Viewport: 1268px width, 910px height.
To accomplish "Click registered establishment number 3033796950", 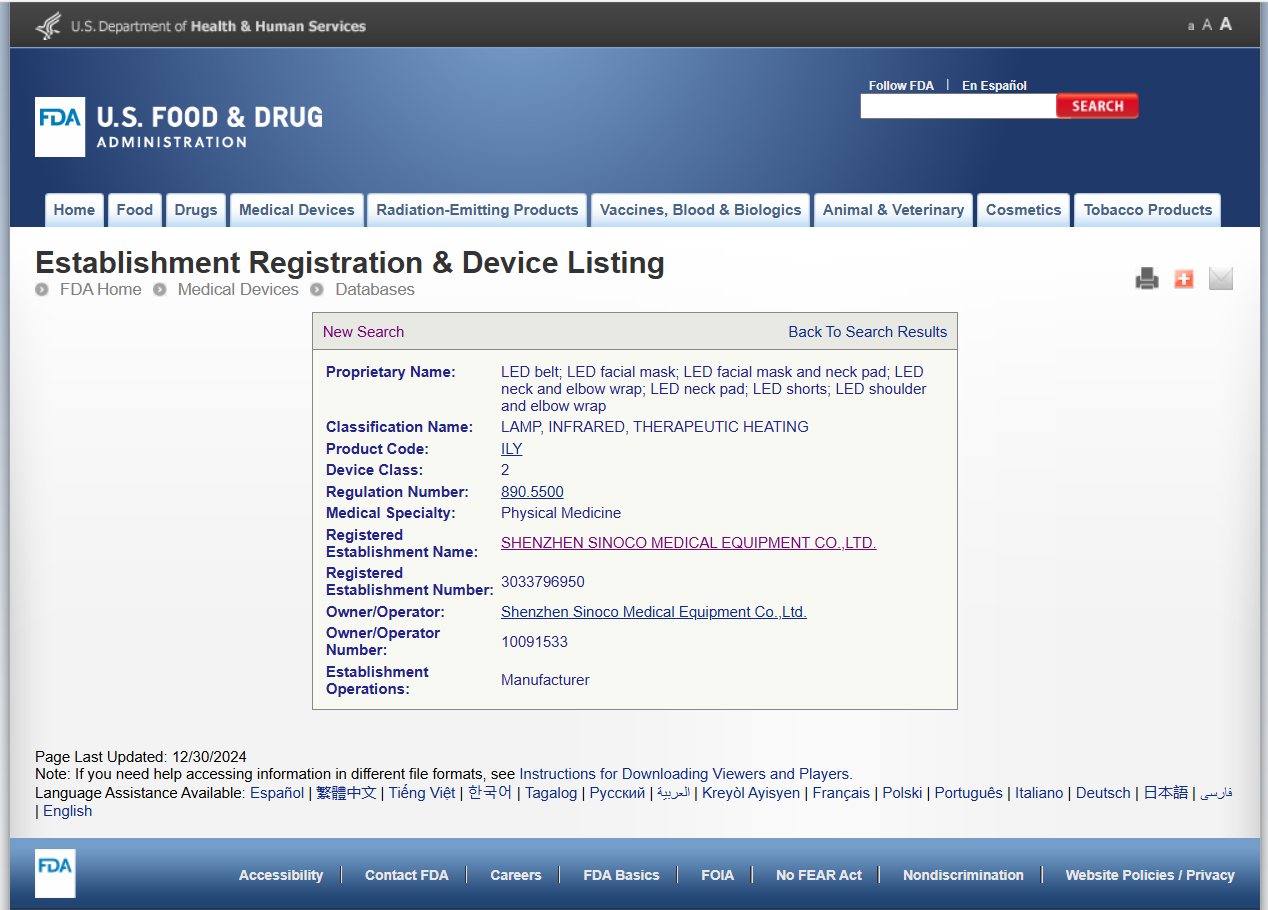I will pyautogui.click(x=543, y=582).
